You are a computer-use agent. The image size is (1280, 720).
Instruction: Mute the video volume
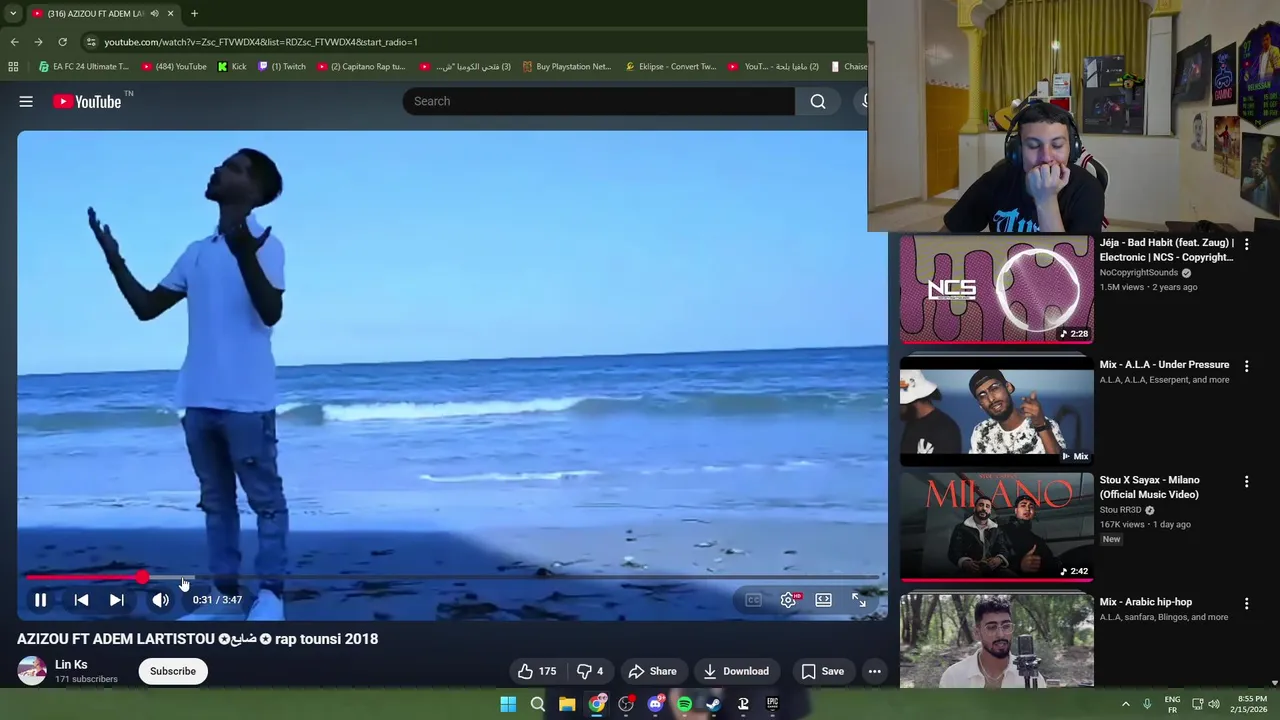tap(160, 600)
